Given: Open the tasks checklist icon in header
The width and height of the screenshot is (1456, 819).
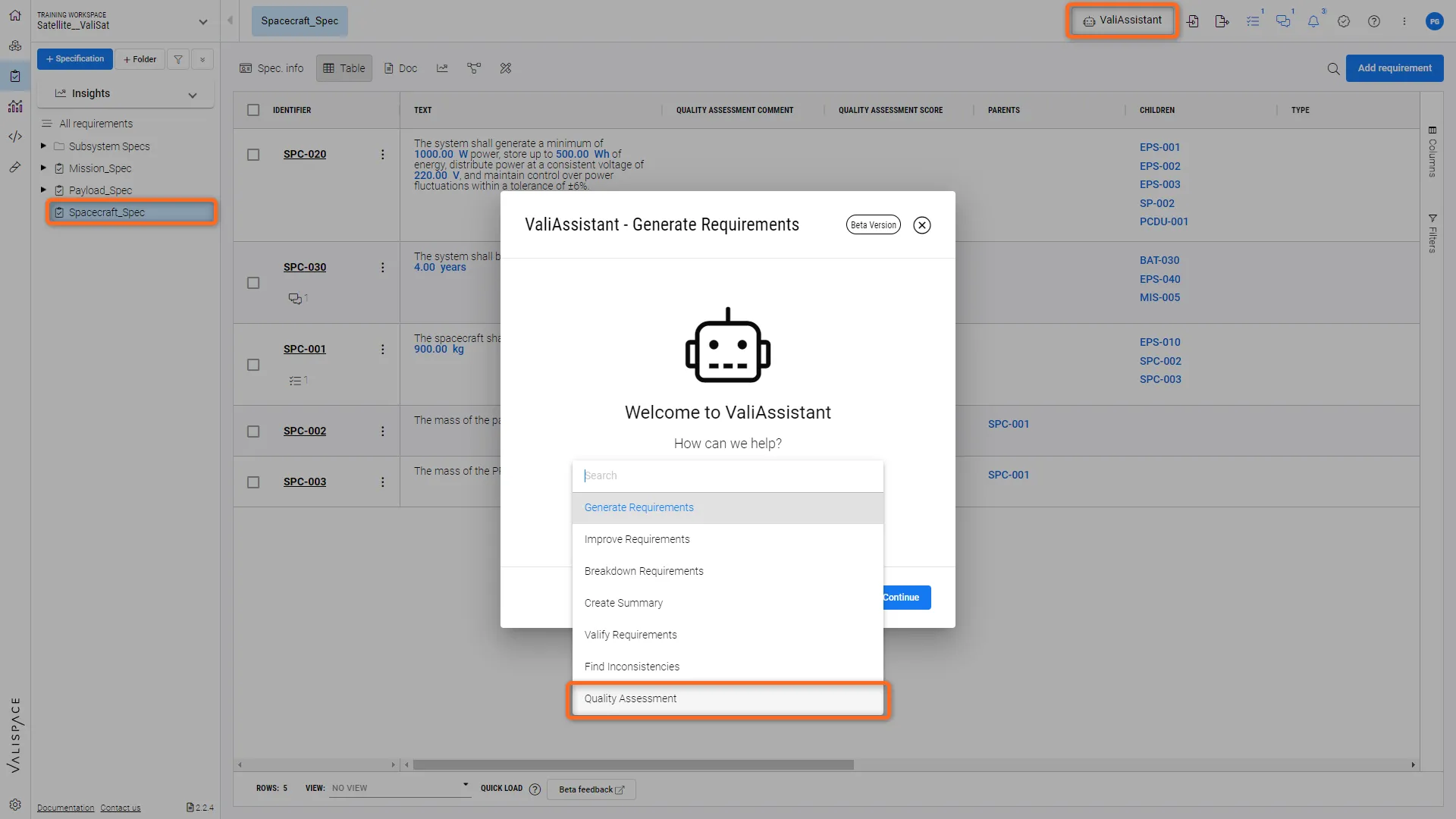Looking at the screenshot, I should (1252, 21).
